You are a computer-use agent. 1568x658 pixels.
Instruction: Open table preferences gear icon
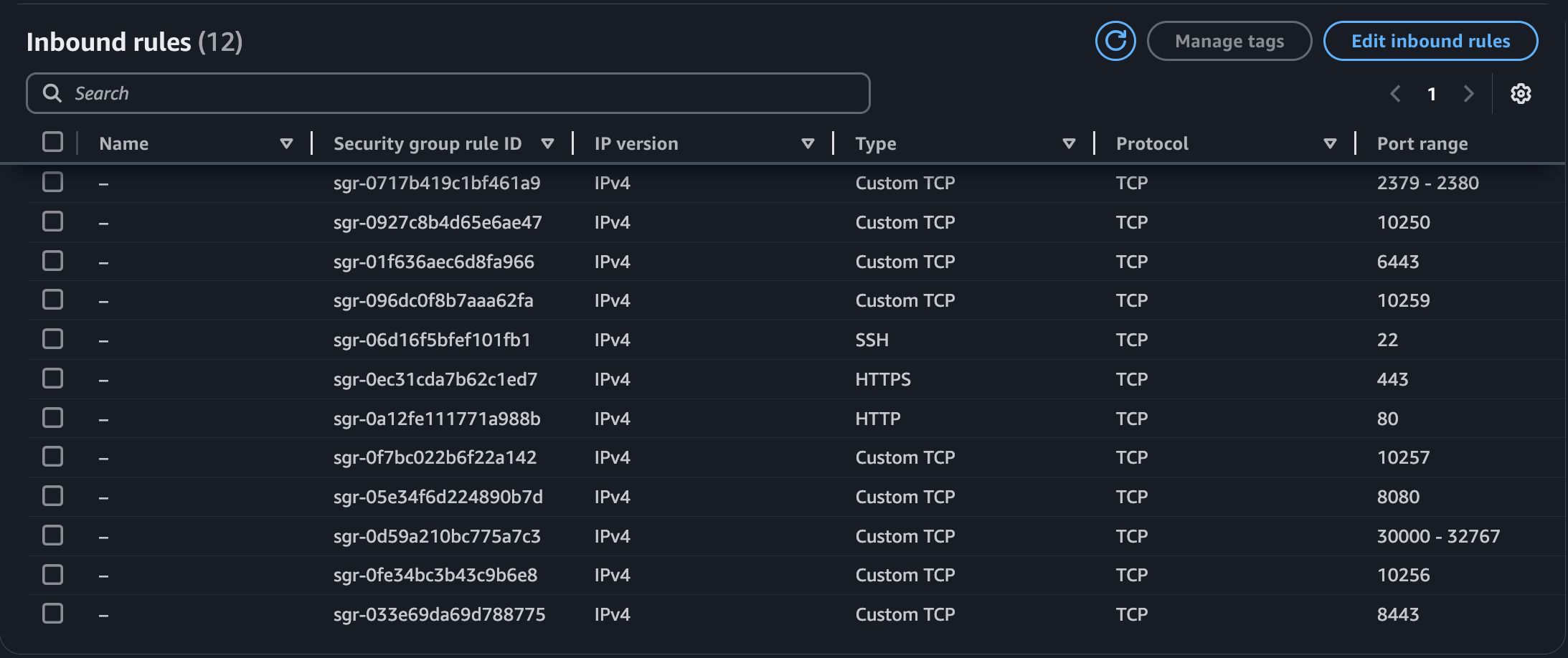coord(1521,94)
